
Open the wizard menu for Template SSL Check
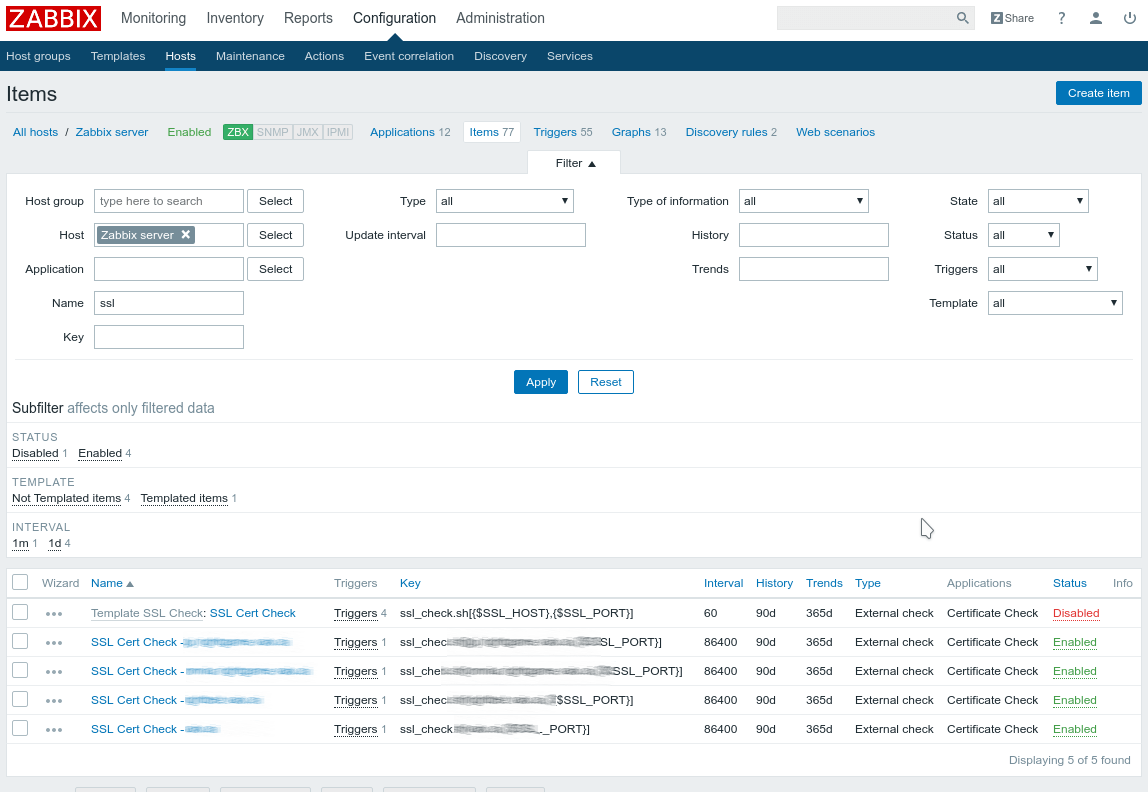click(x=55, y=613)
